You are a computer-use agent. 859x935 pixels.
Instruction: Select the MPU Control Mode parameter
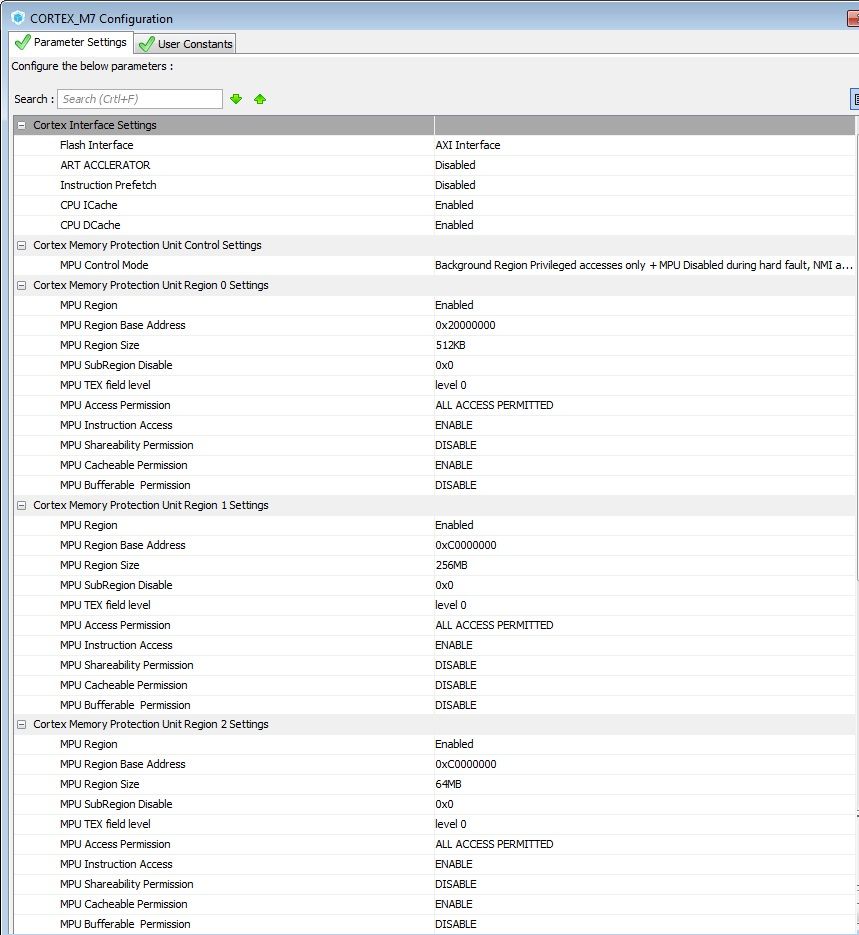coord(104,265)
